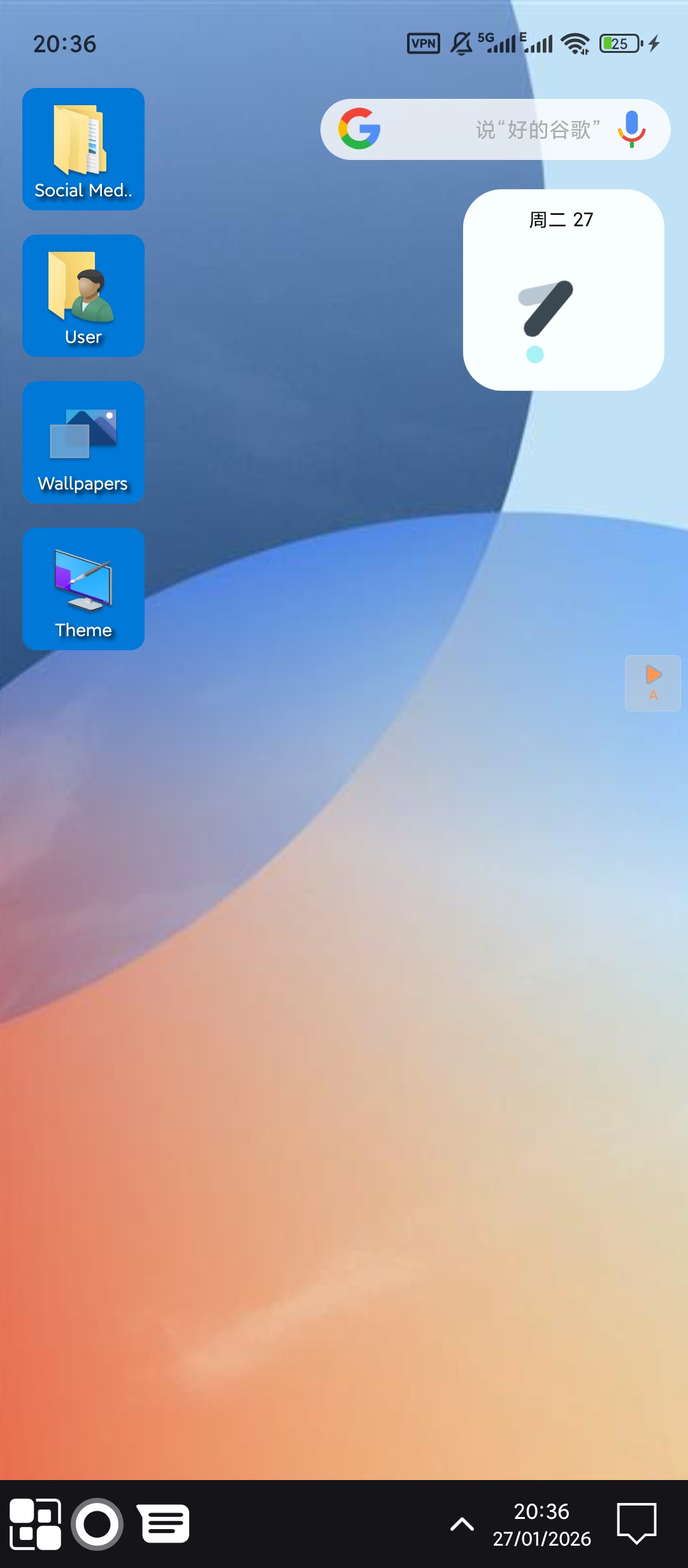This screenshot has height=1568, width=688.
Task: Open the circular Cortana-style search icon
Action: pyautogui.click(x=97, y=1524)
